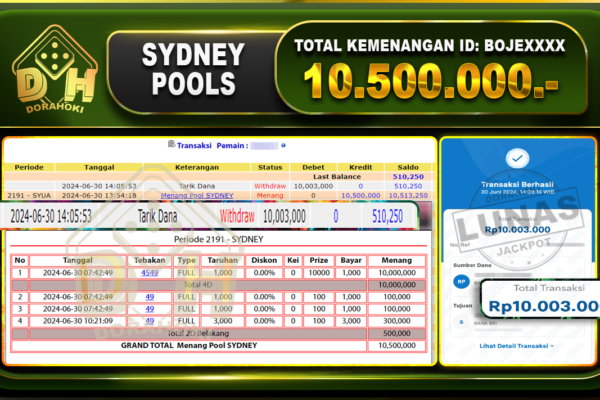
Task: Click the blurred player name field
Action: pos(264,145)
